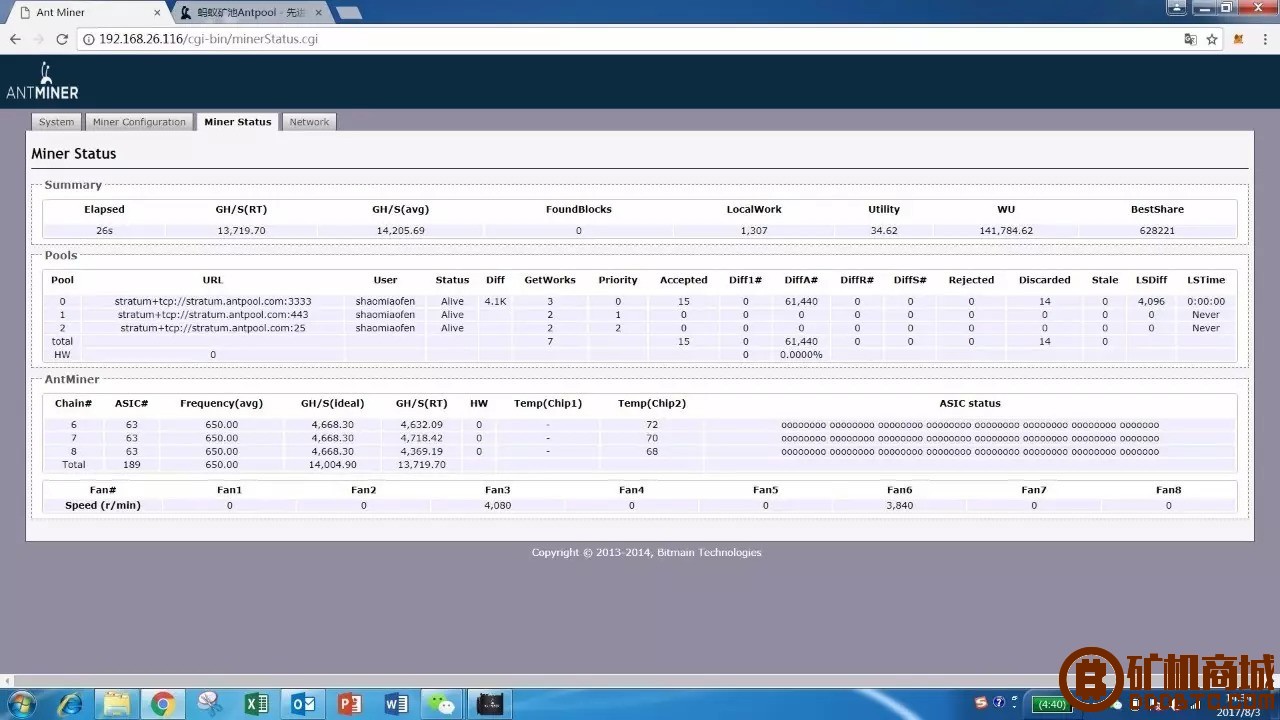Click the HW percentage 0.0000%
The image size is (1280, 720).
[x=801, y=355]
